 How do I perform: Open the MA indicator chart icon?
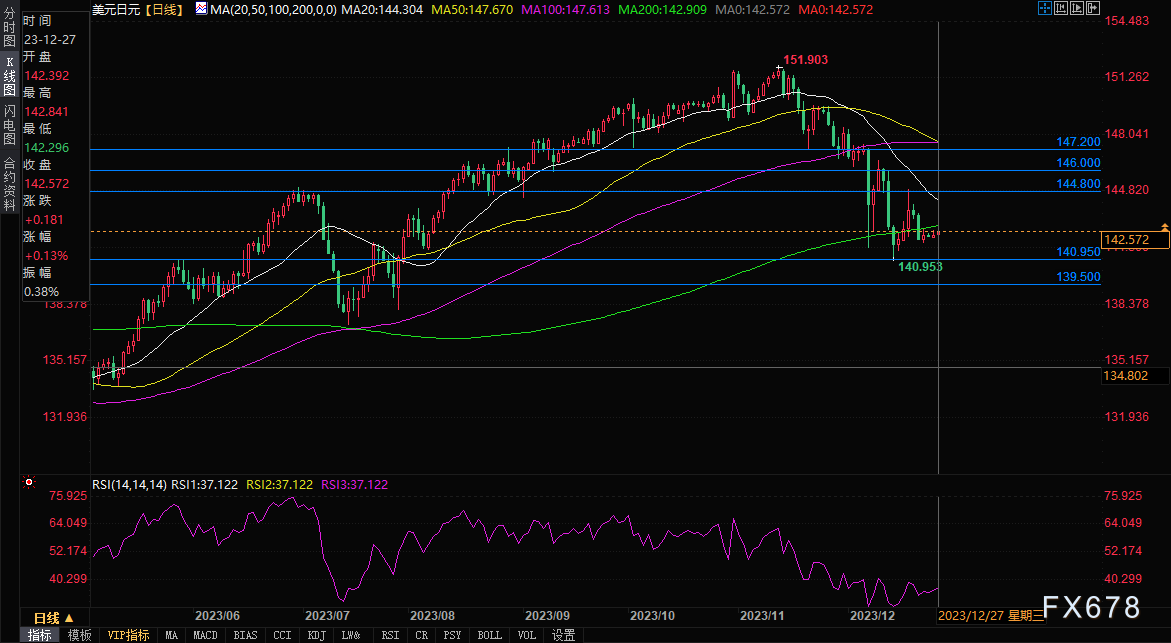202,9
